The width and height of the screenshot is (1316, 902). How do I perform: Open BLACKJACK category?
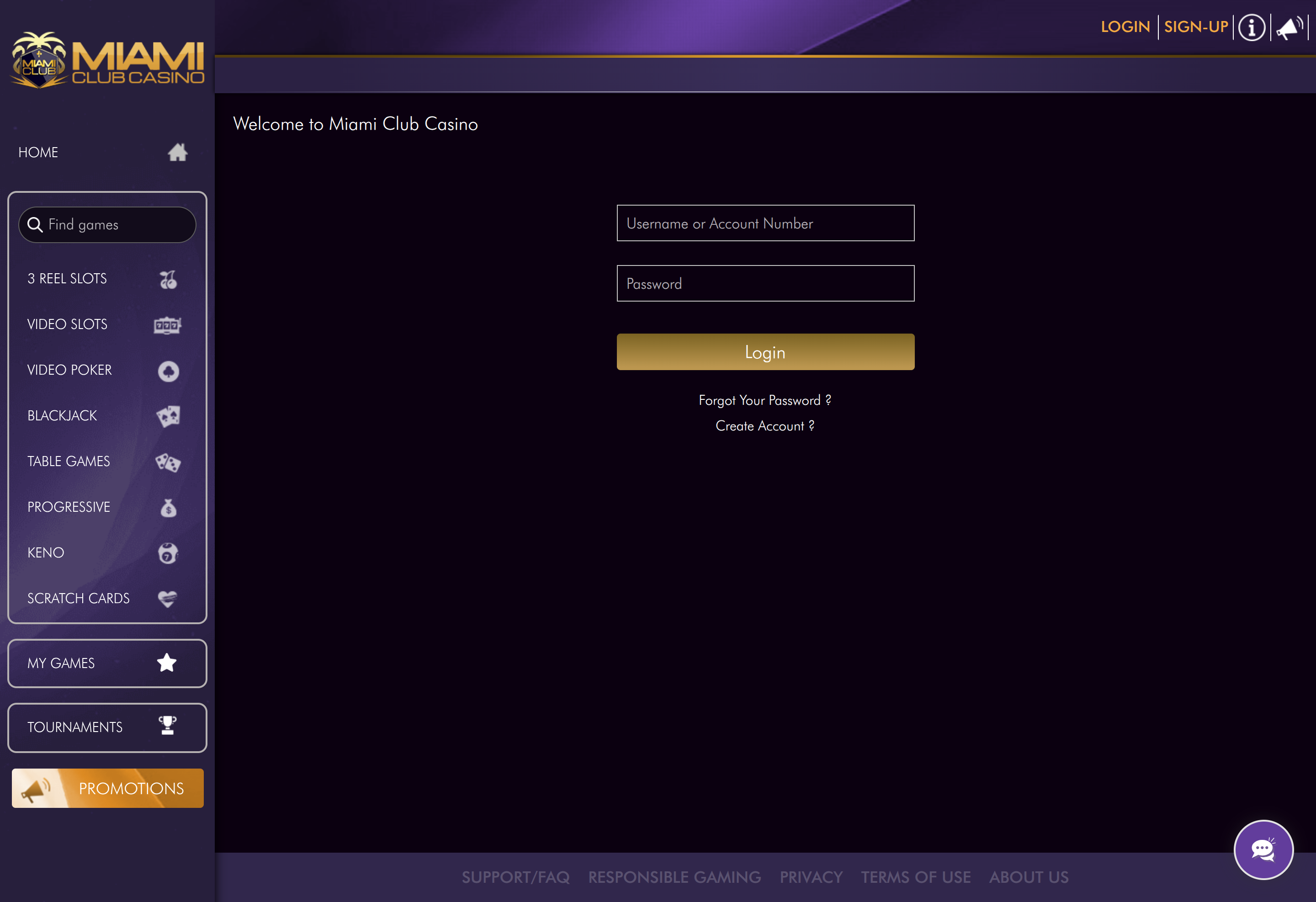[62, 416]
